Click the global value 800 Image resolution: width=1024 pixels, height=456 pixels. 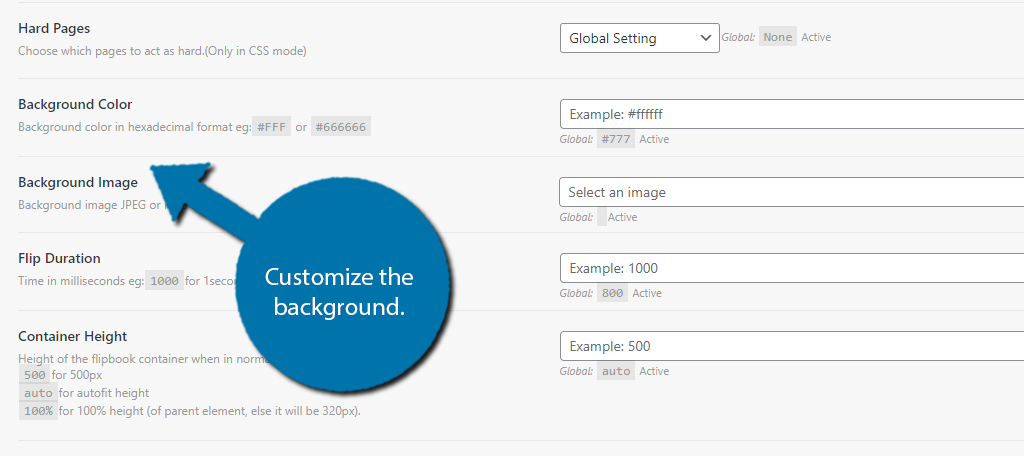tap(613, 293)
